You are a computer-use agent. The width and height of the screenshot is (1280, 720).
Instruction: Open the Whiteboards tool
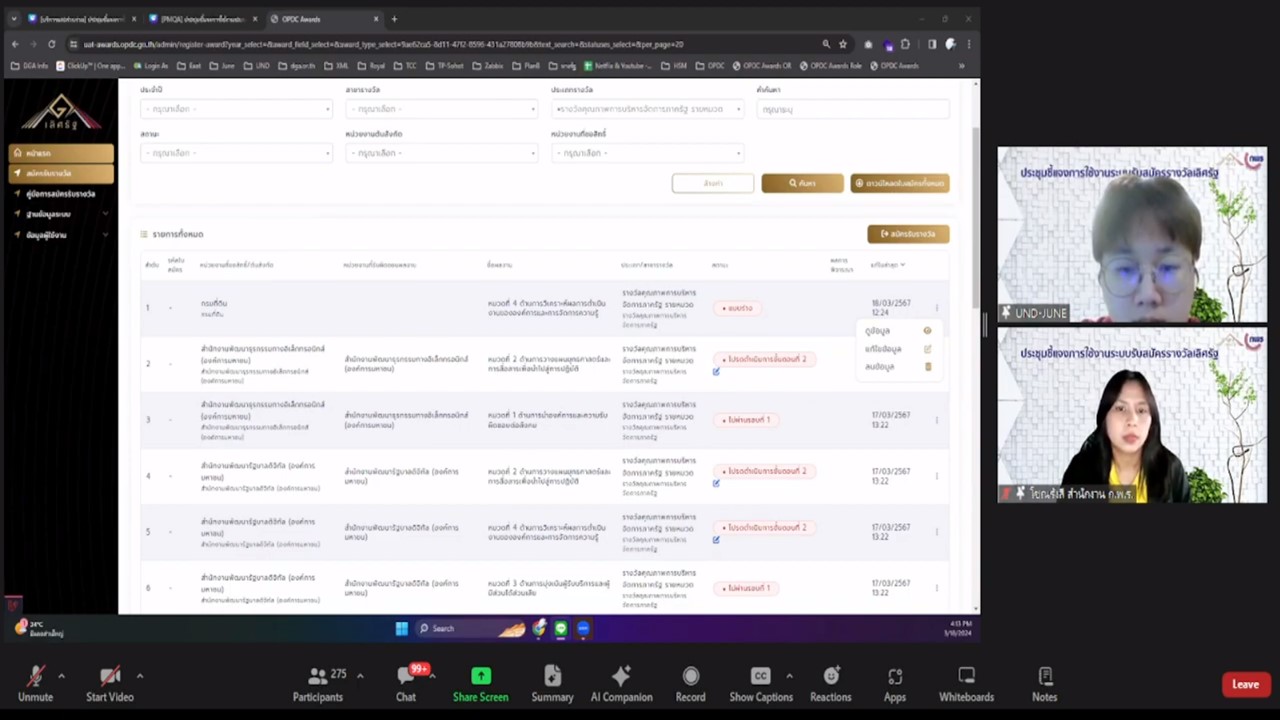pos(966,677)
